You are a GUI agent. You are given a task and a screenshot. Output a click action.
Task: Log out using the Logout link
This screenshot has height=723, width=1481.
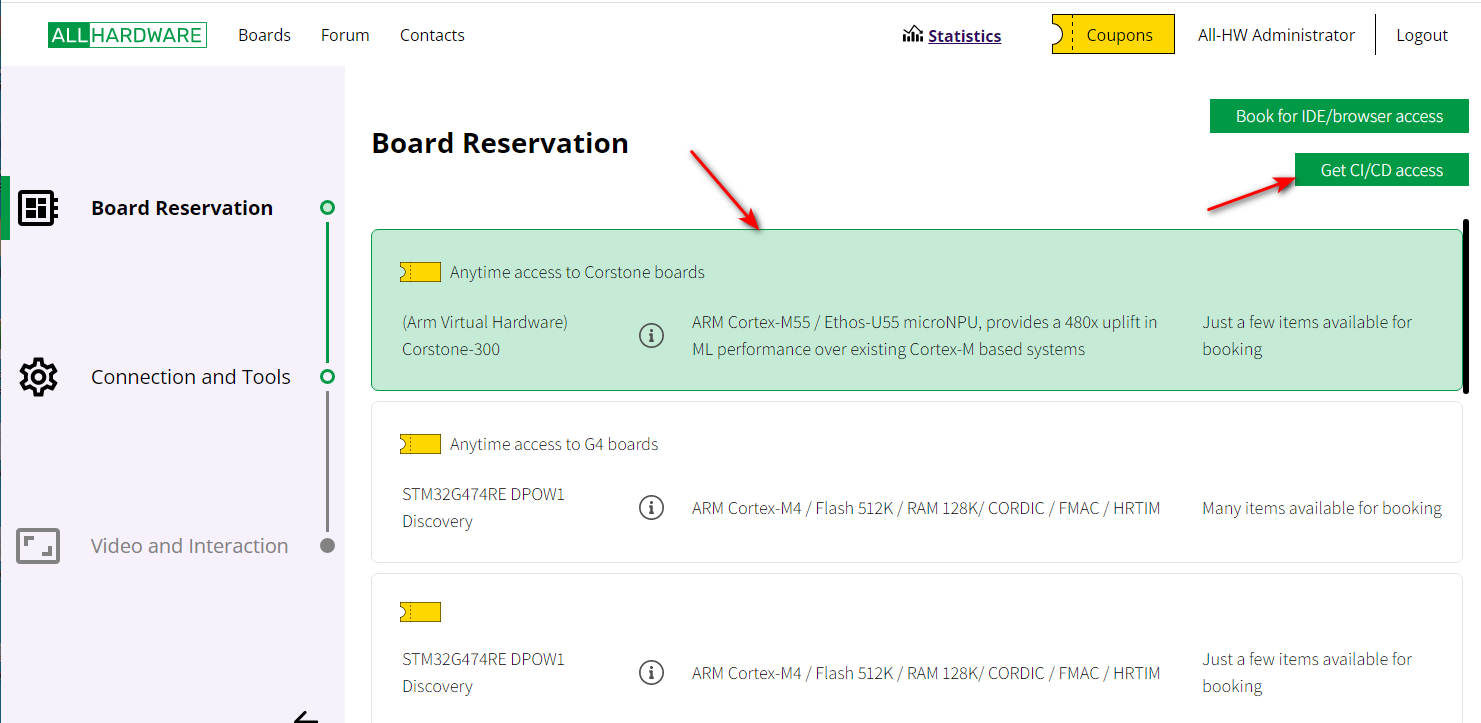point(1421,35)
